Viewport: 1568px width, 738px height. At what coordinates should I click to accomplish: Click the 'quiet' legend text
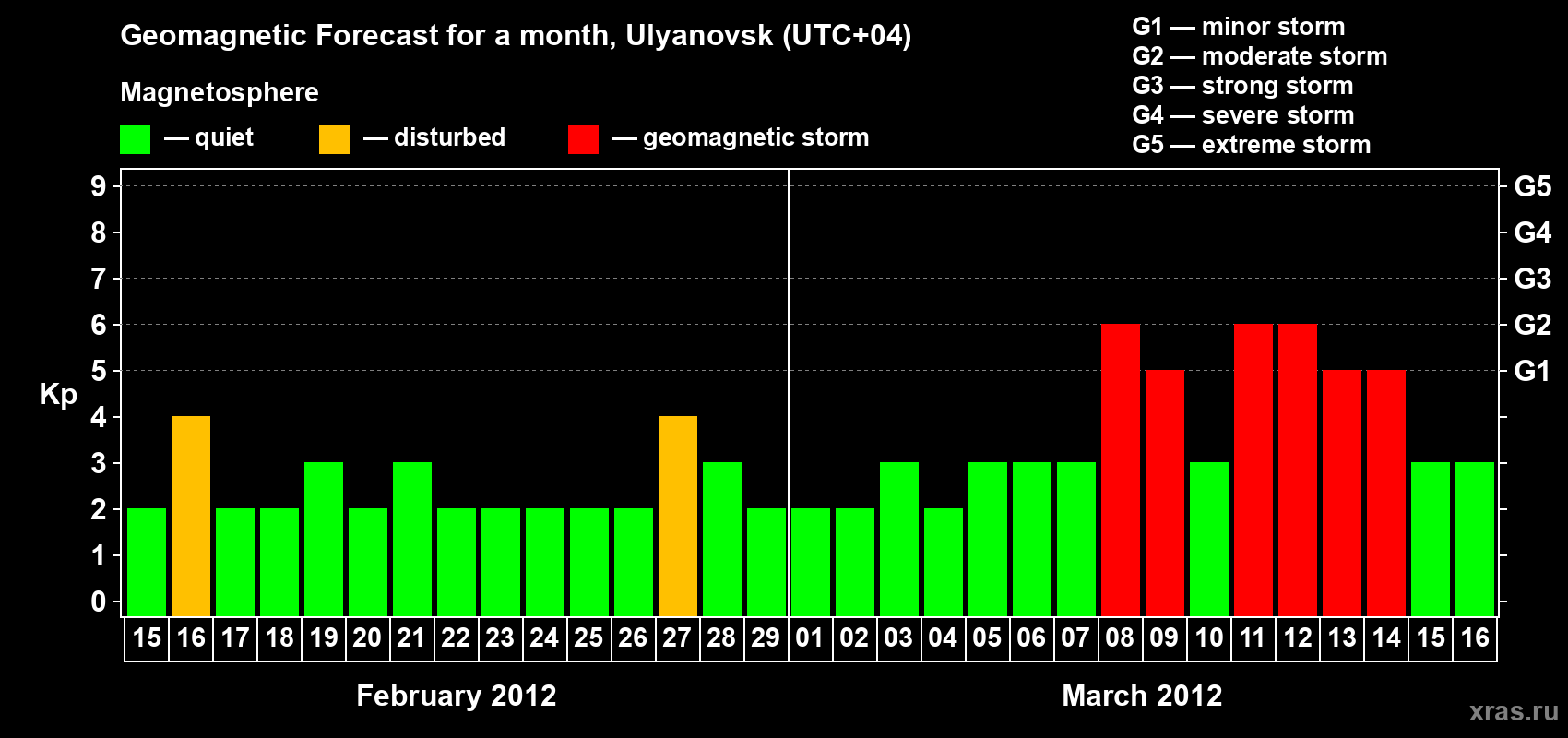coord(224,138)
